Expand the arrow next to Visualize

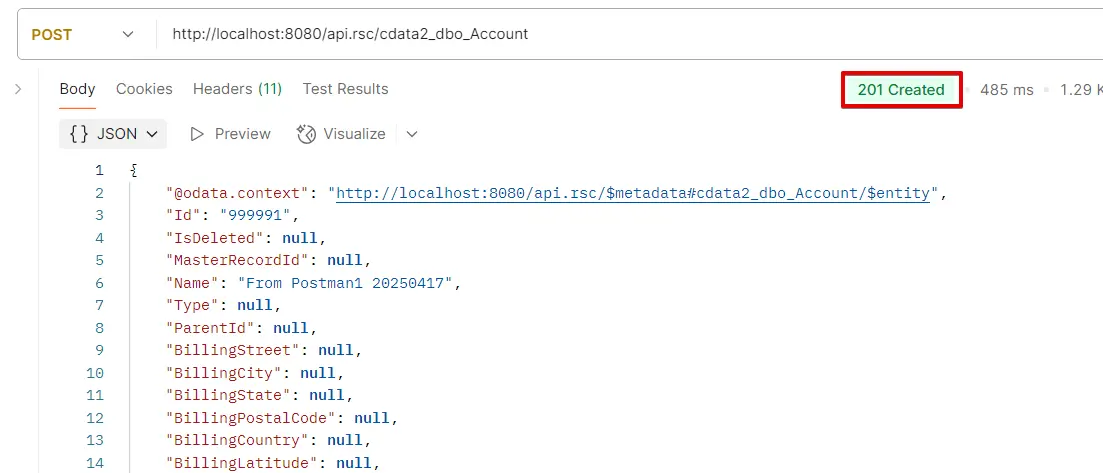click(x=412, y=134)
